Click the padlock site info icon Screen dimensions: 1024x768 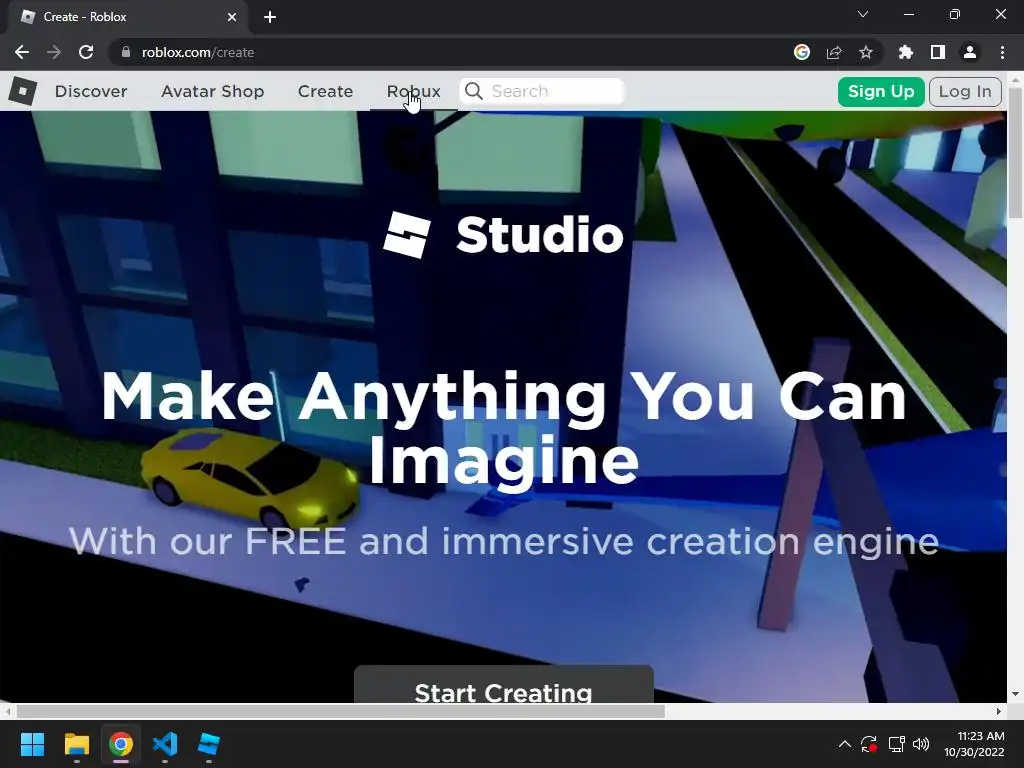coord(126,52)
